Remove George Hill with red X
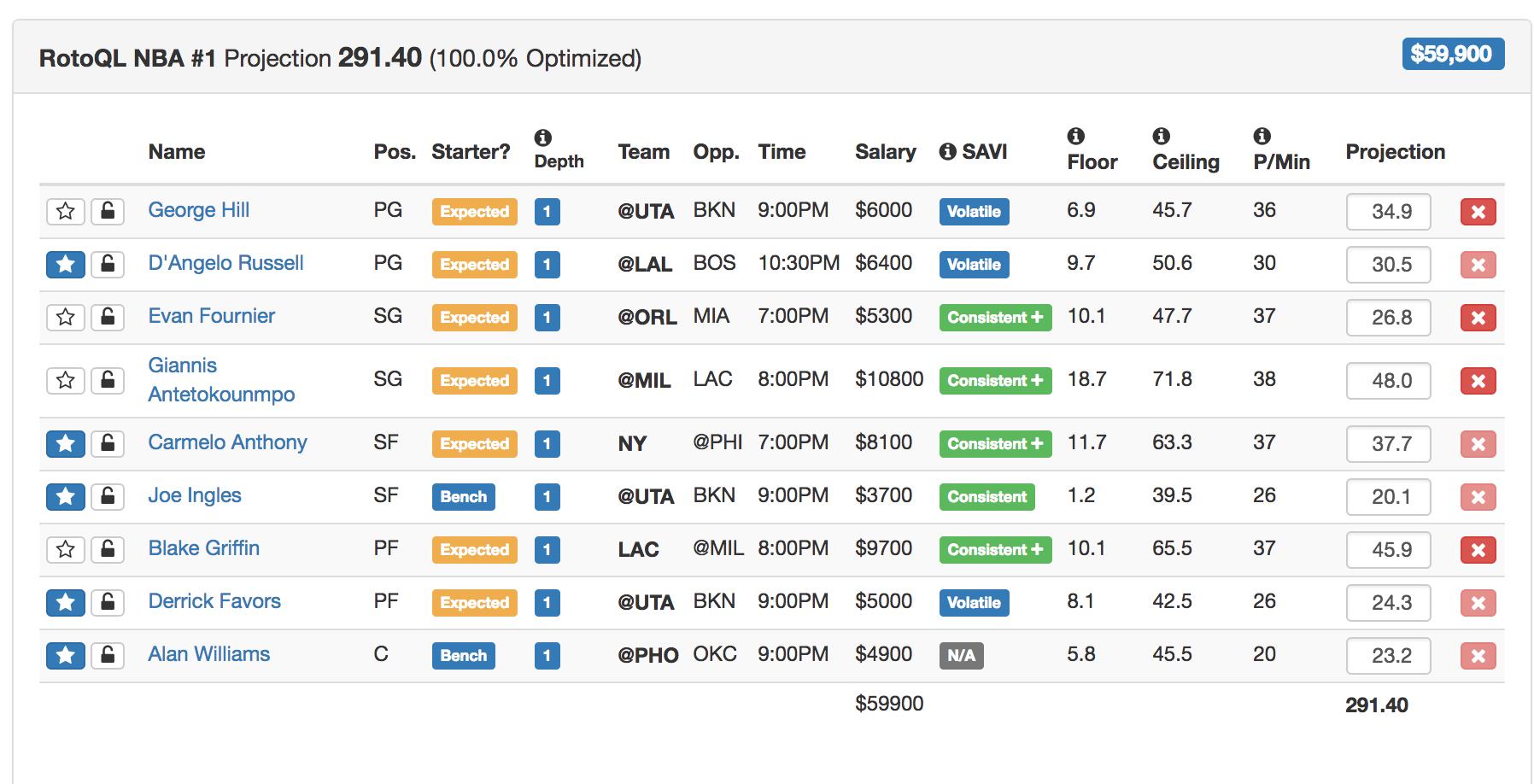This screenshot has height=784, width=1534. (1478, 212)
